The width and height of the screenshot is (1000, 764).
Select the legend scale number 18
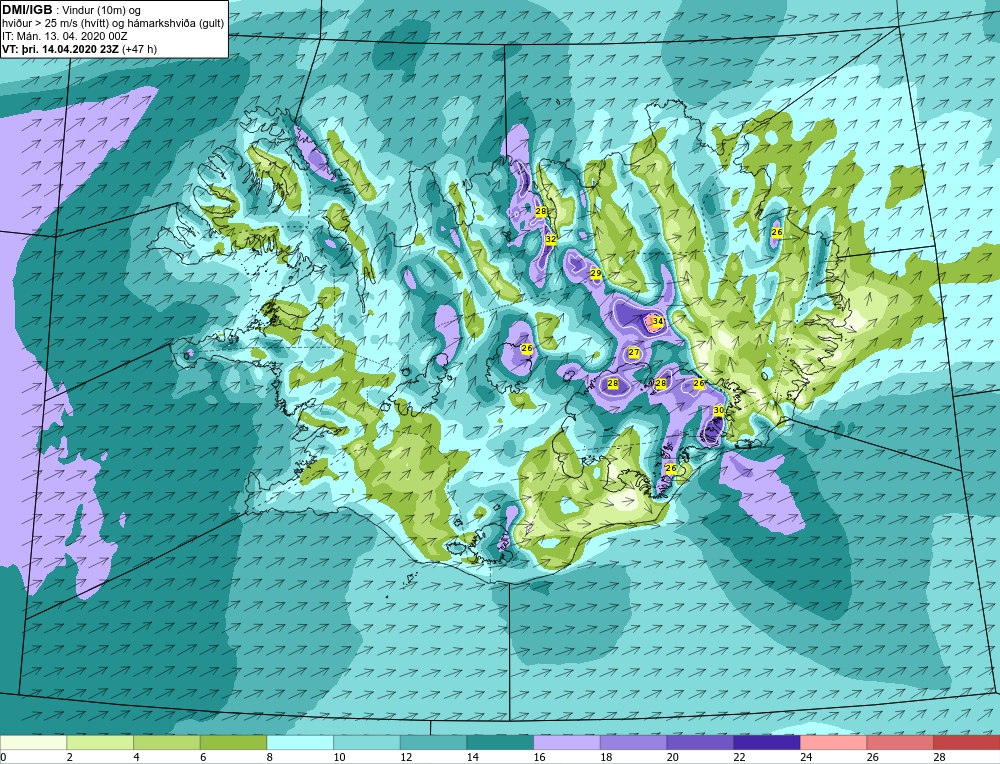[x=606, y=758]
